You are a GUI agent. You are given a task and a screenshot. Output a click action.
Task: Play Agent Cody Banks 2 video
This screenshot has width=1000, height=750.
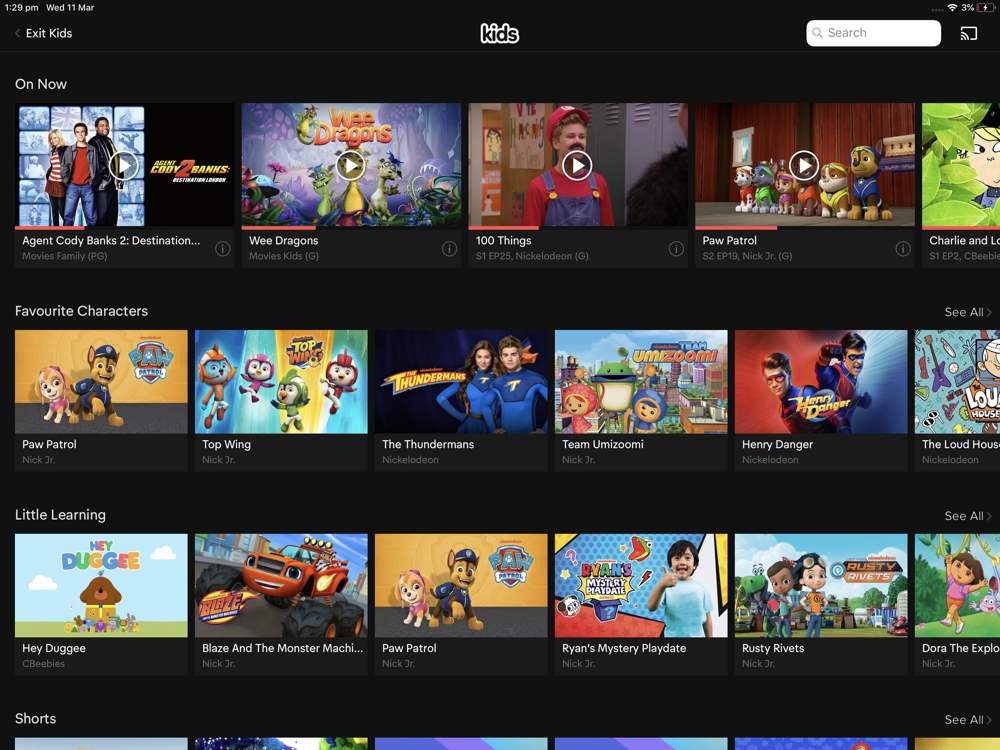click(x=124, y=166)
